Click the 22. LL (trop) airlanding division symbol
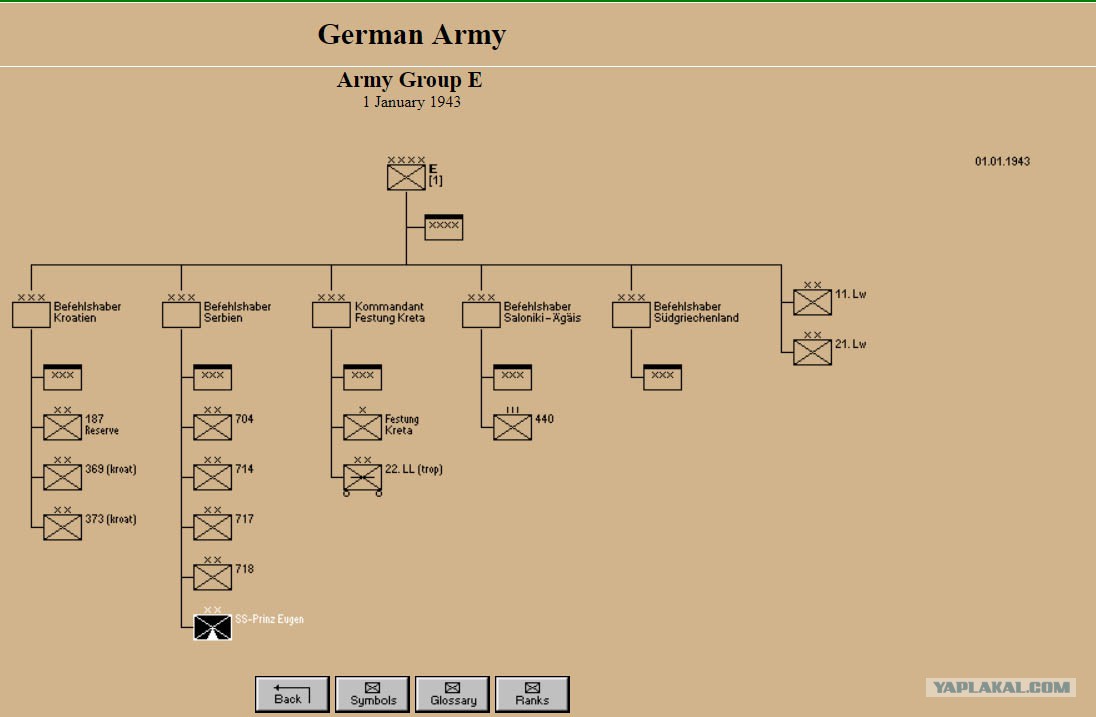The width and height of the screenshot is (1096, 717). (x=363, y=479)
